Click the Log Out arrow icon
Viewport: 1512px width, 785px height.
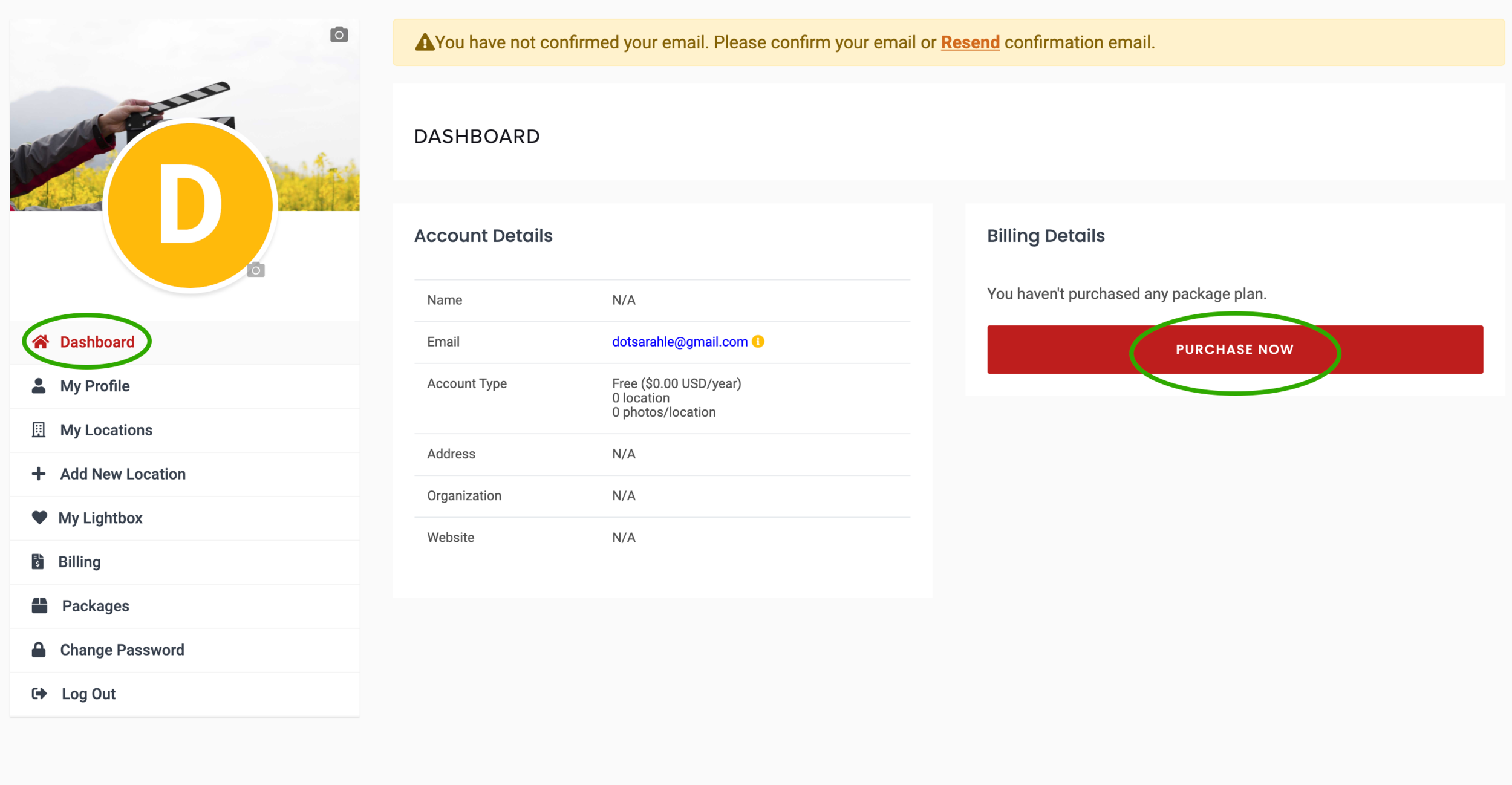point(39,694)
